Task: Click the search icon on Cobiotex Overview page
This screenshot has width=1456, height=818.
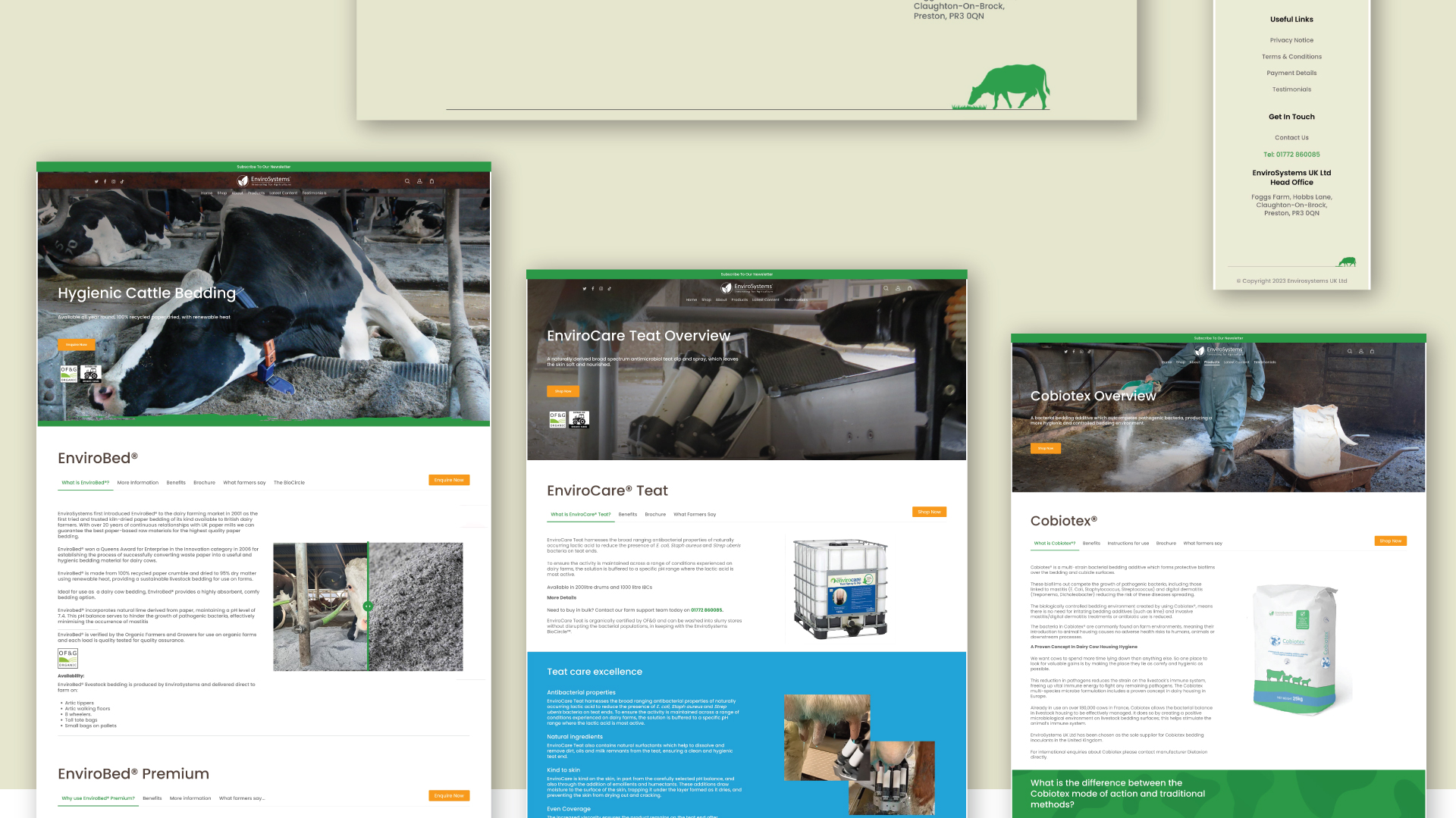Action: click(x=1350, y=352)
